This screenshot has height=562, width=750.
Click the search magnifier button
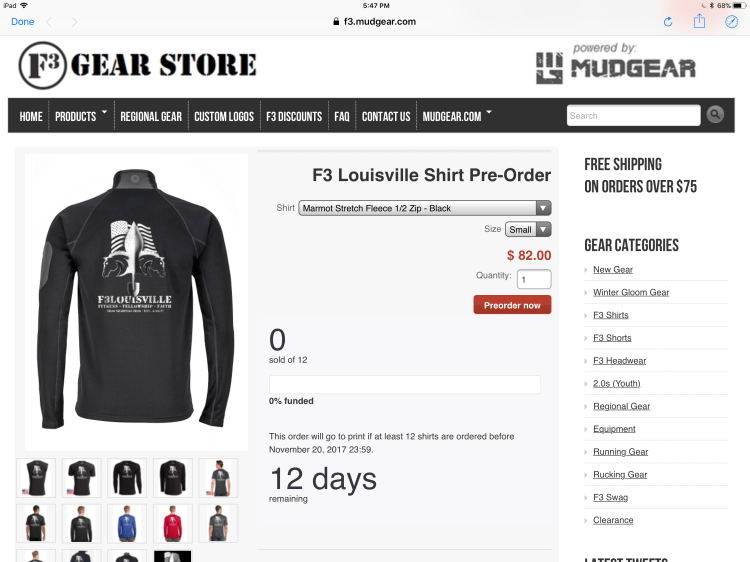click(715, 114)
